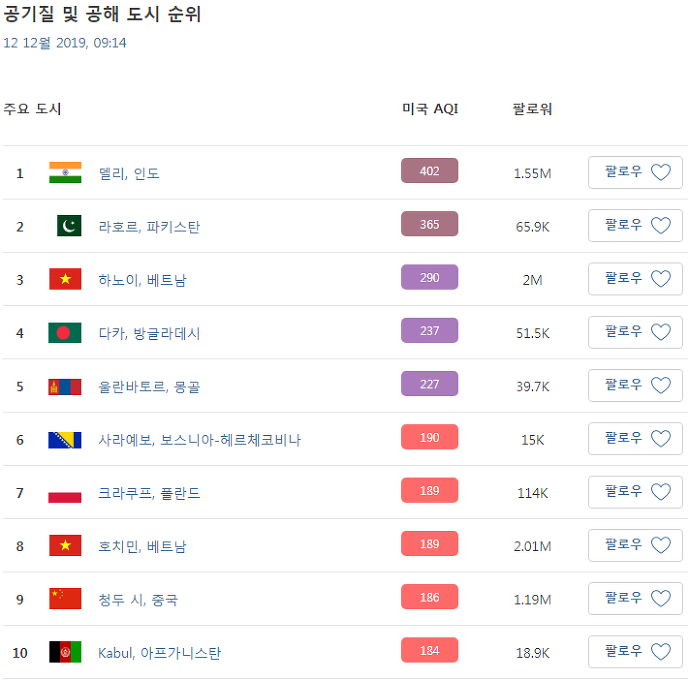Click the Afghanistan flag beside Kabul
The image size is (690, 680).
(x=65, y=652)
